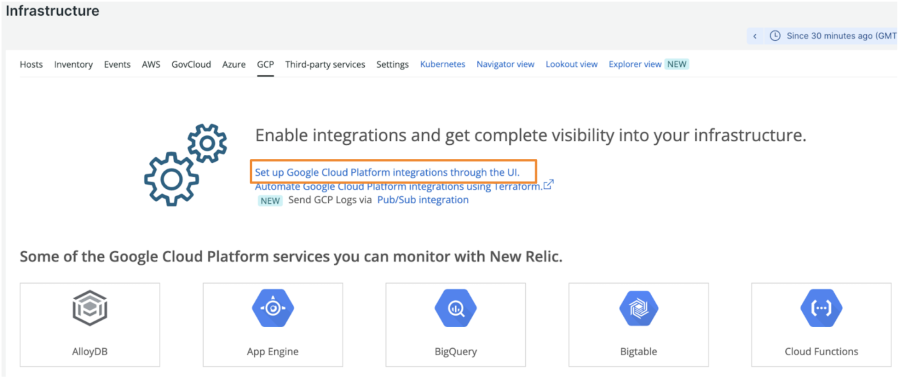This screenshot has width=900, height=379.
Task: Select the App Engine hexagon icon
Action: [273, 309]
